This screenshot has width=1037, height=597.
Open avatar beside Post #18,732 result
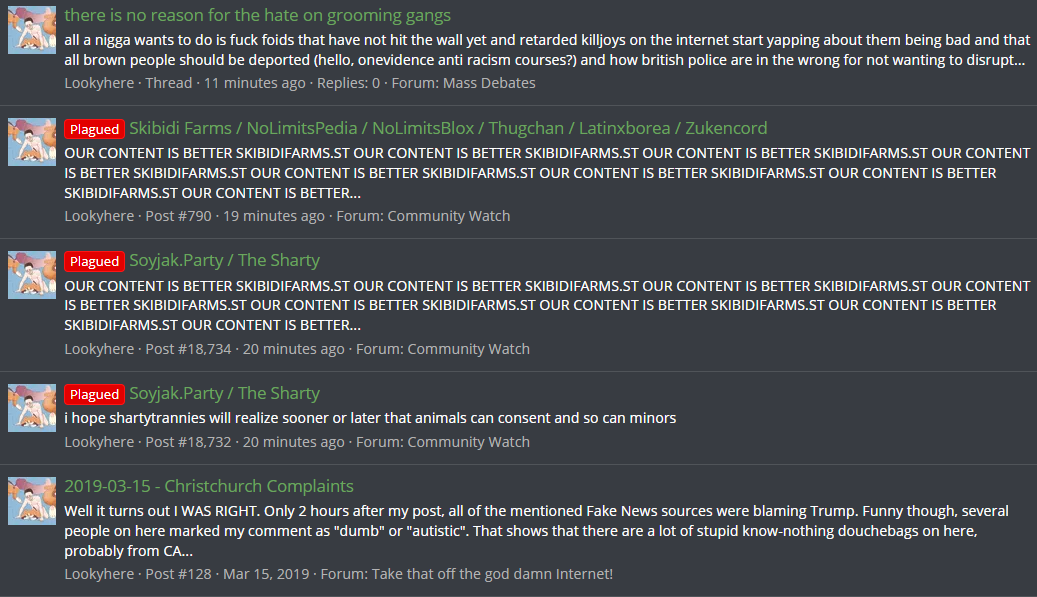click(32, 408)
